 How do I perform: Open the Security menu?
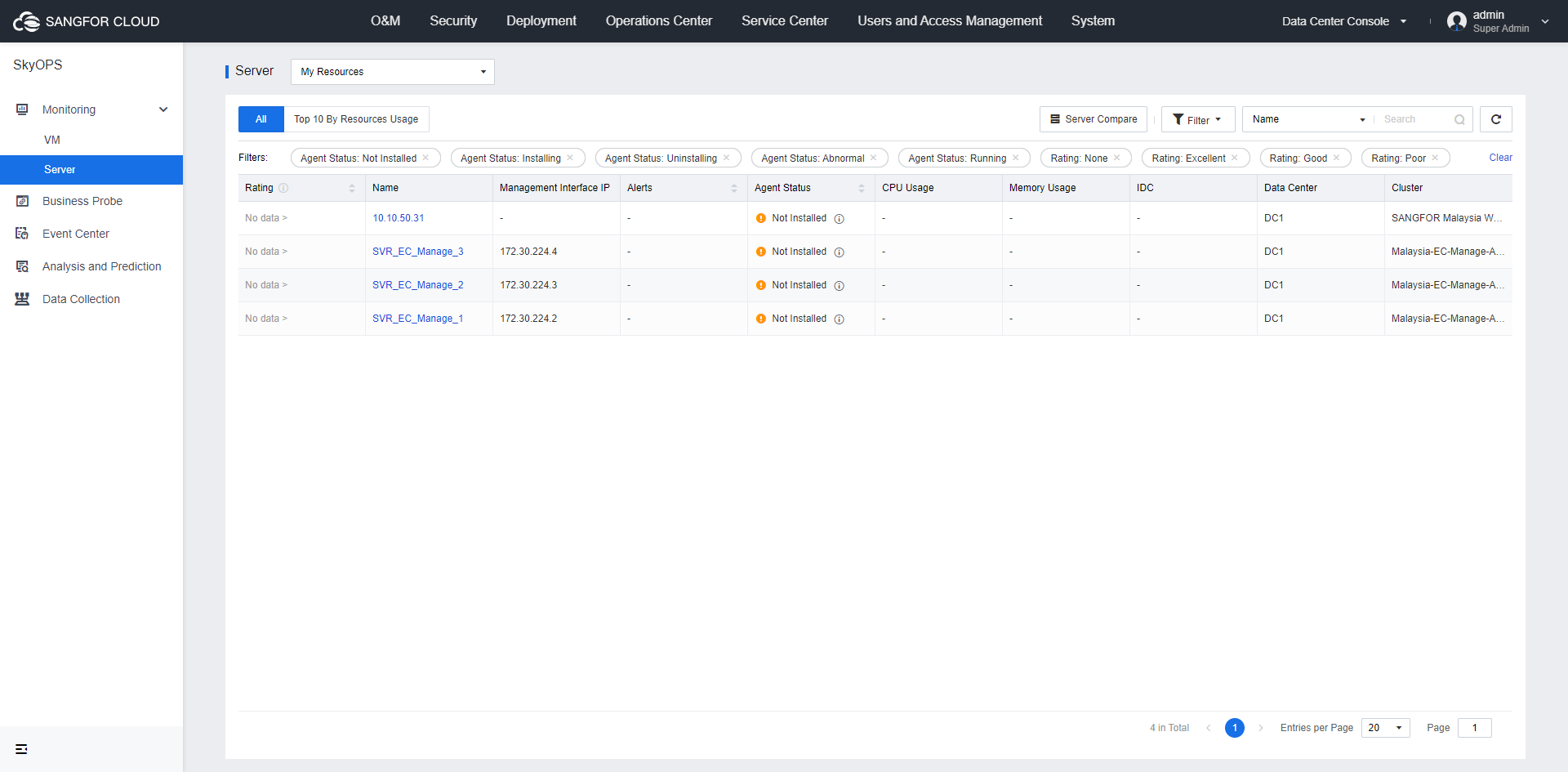453,21
